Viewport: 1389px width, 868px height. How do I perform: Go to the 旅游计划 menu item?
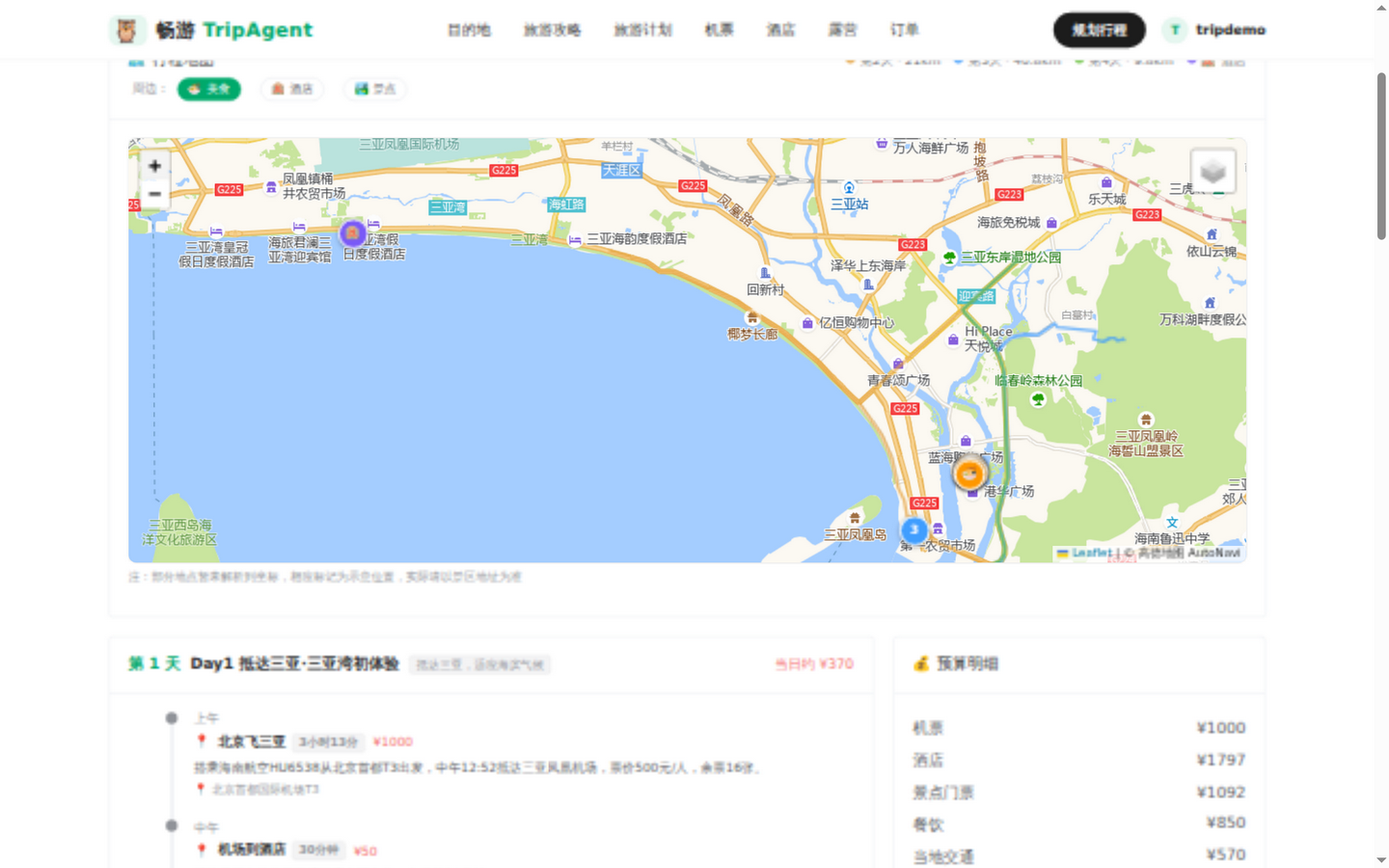click(643, 30)
